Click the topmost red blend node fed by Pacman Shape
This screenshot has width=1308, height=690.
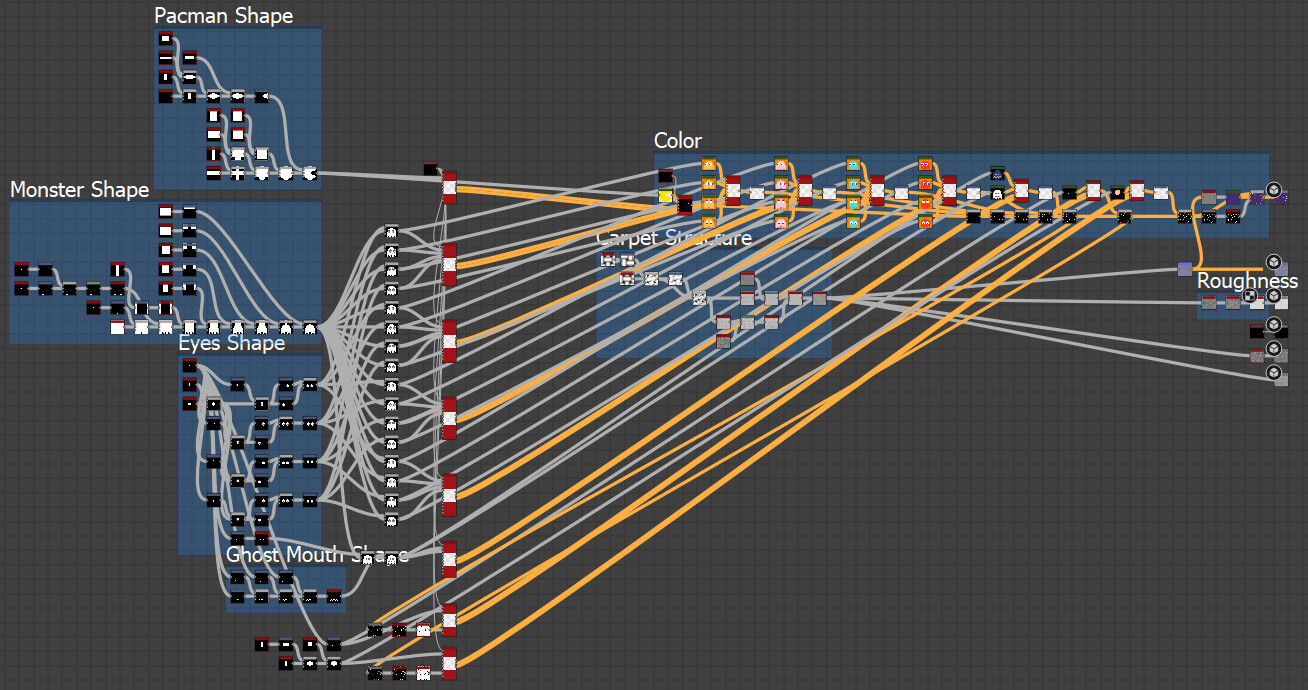(x=449, y=187)
